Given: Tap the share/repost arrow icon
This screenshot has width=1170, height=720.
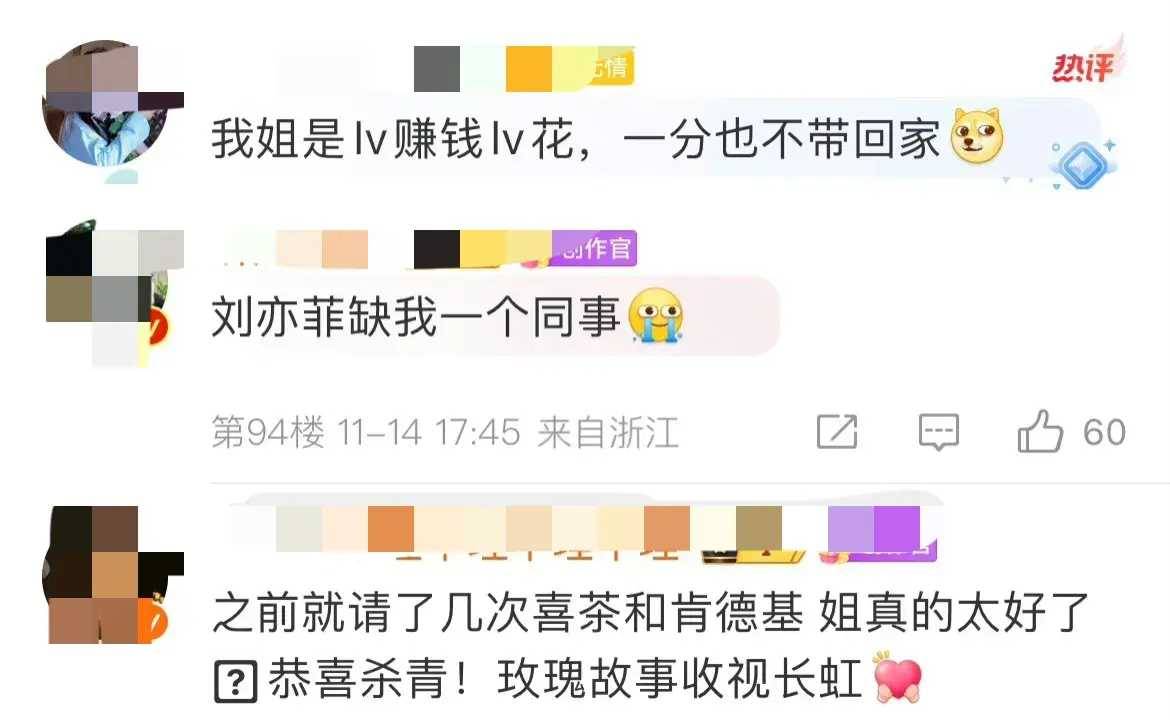Looking at the screenshot, I should click(x=837, y=431).
